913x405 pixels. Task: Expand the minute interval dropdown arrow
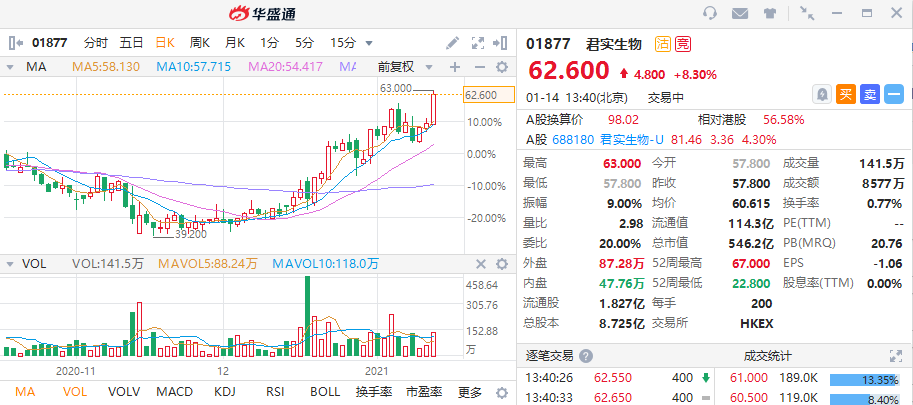369,43
